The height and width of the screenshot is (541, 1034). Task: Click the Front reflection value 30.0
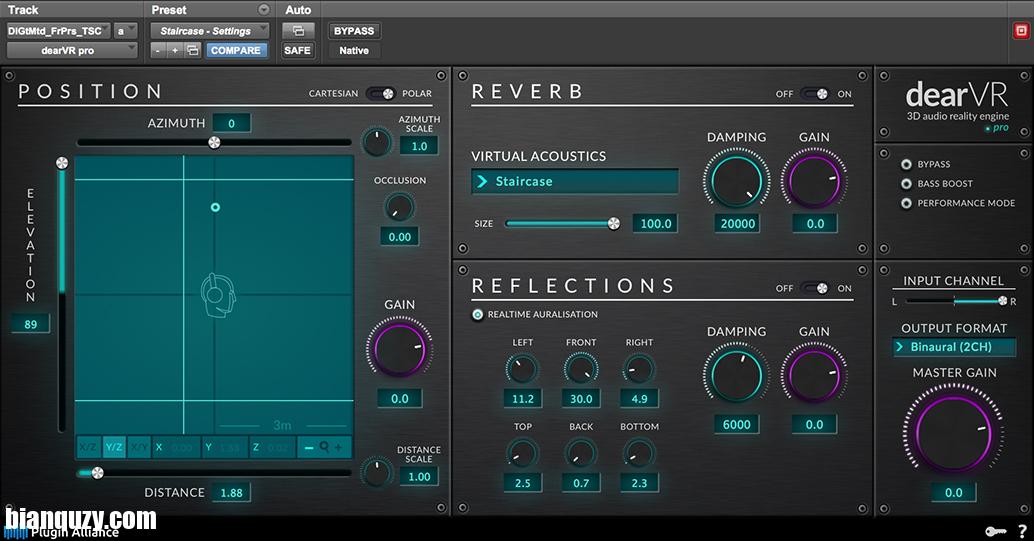click(581, 398)
